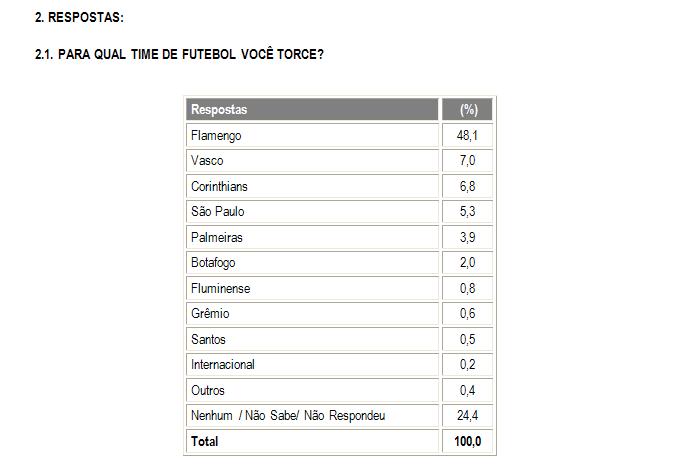Viewport: 686px width, 471px height.
Task: Click the Flamengo row label
Action: 216,135
